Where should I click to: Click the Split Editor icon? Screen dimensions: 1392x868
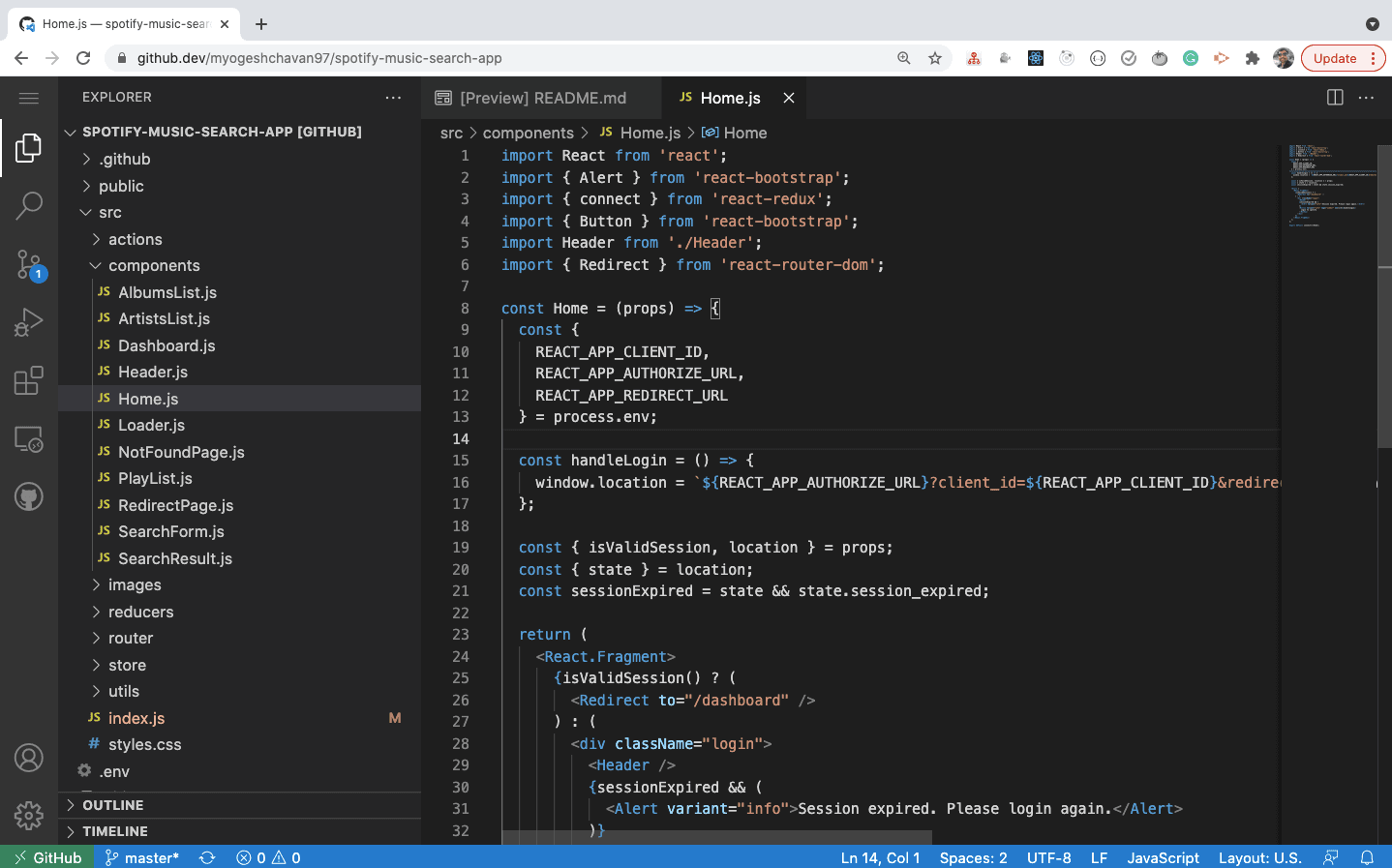click(x=1334, y=97)
